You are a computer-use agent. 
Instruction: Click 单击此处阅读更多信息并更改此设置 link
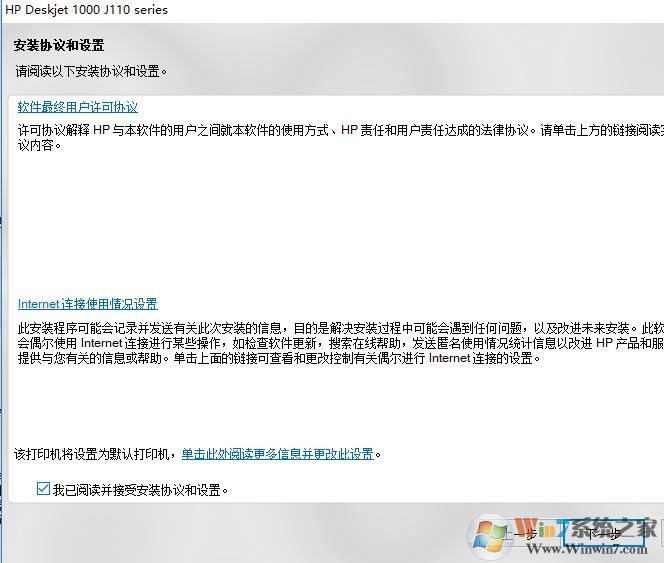click(278, 454)
